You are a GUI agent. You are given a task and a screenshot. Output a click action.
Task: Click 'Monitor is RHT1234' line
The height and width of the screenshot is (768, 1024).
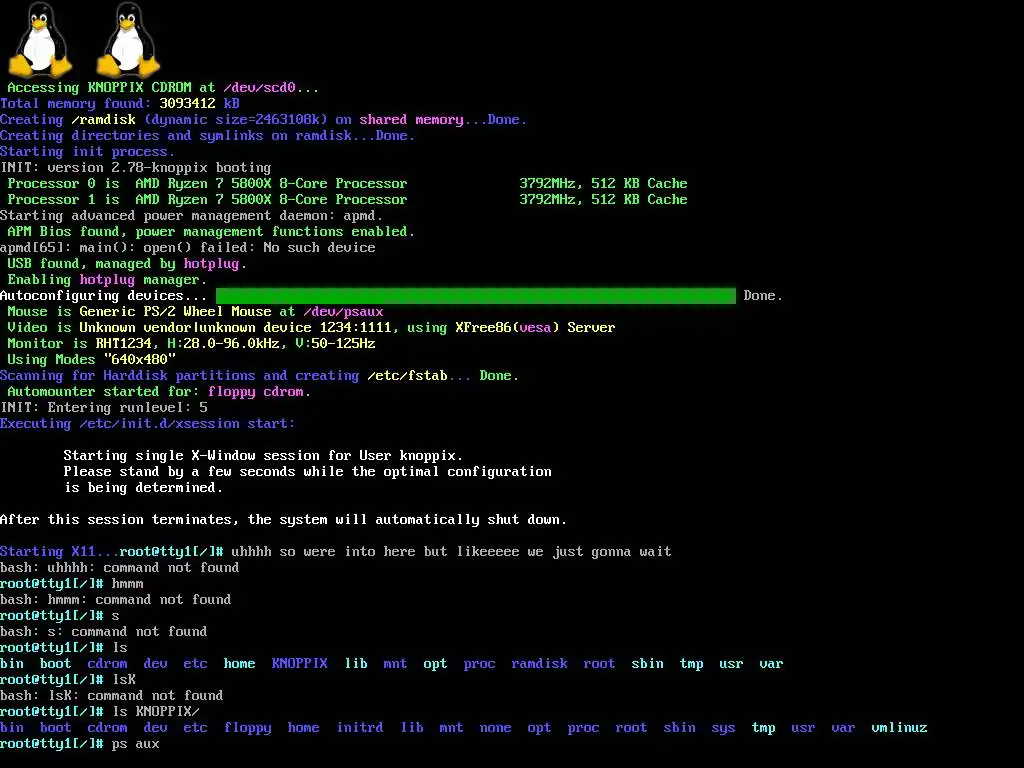point(191,344)
